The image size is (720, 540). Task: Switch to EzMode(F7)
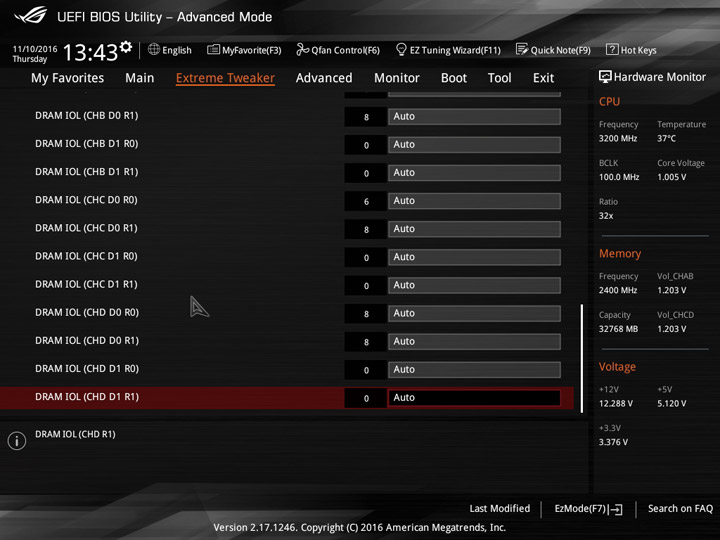pos(581,509)
